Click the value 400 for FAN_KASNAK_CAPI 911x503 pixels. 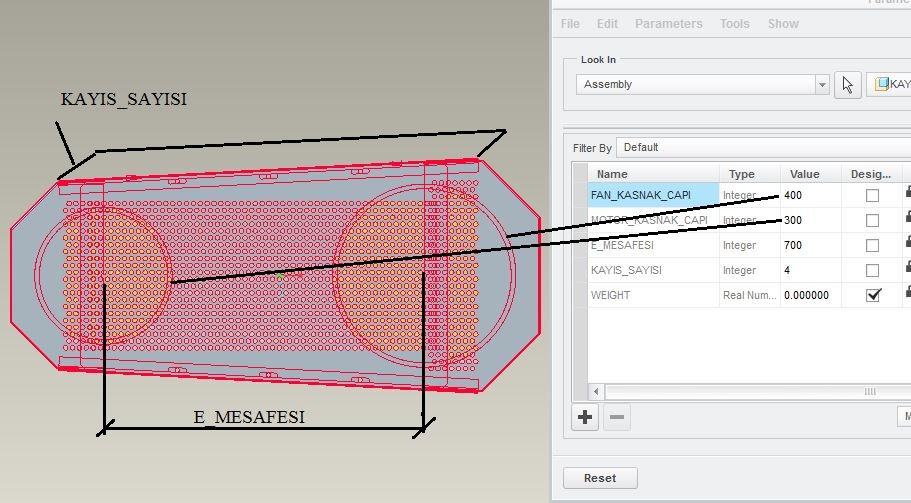tap(811, 195)
